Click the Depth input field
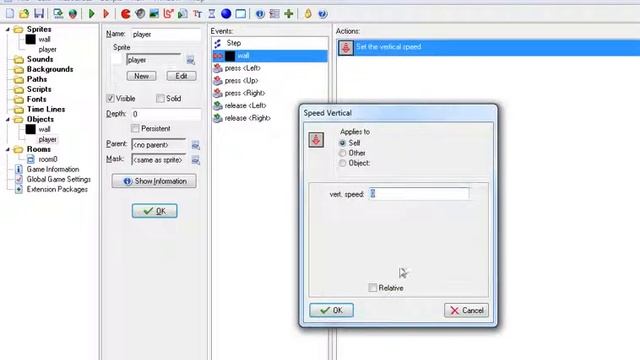The height and width of the screenshot is (360, 640). pyautogui.click(x=166, y=114)
